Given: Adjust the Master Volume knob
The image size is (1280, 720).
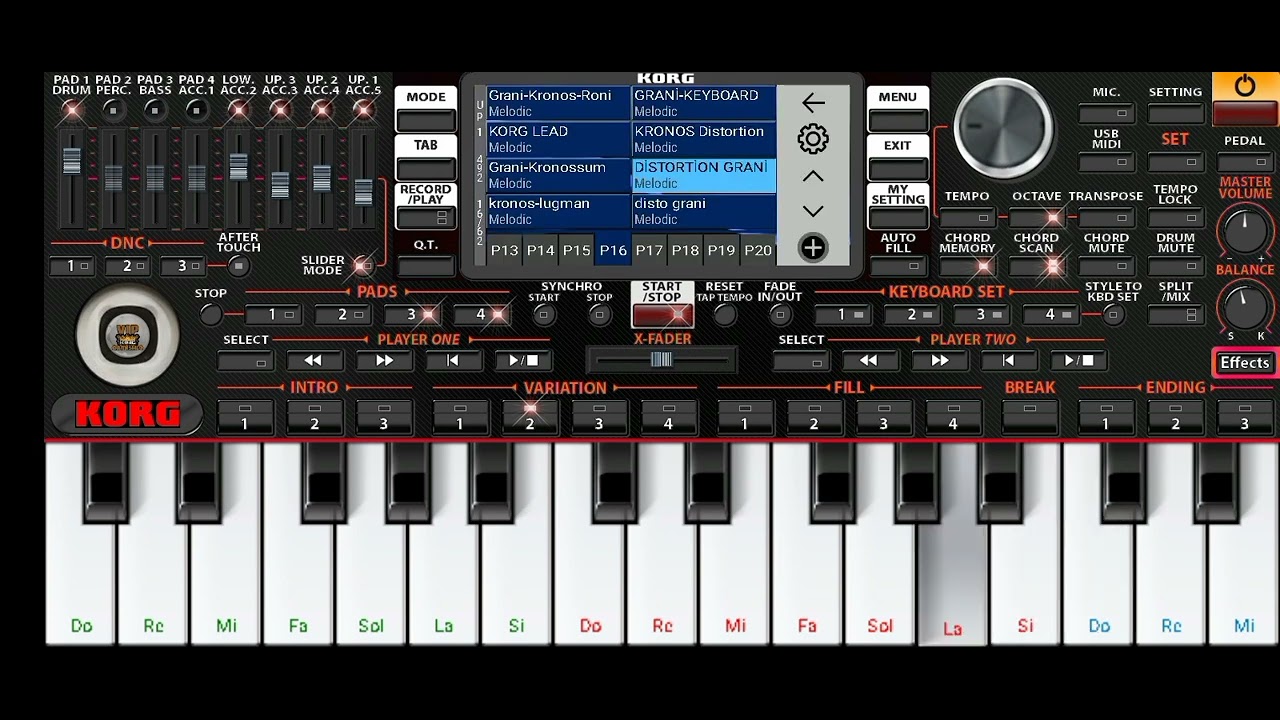Looking at the screenshot, I should 1245,229.
